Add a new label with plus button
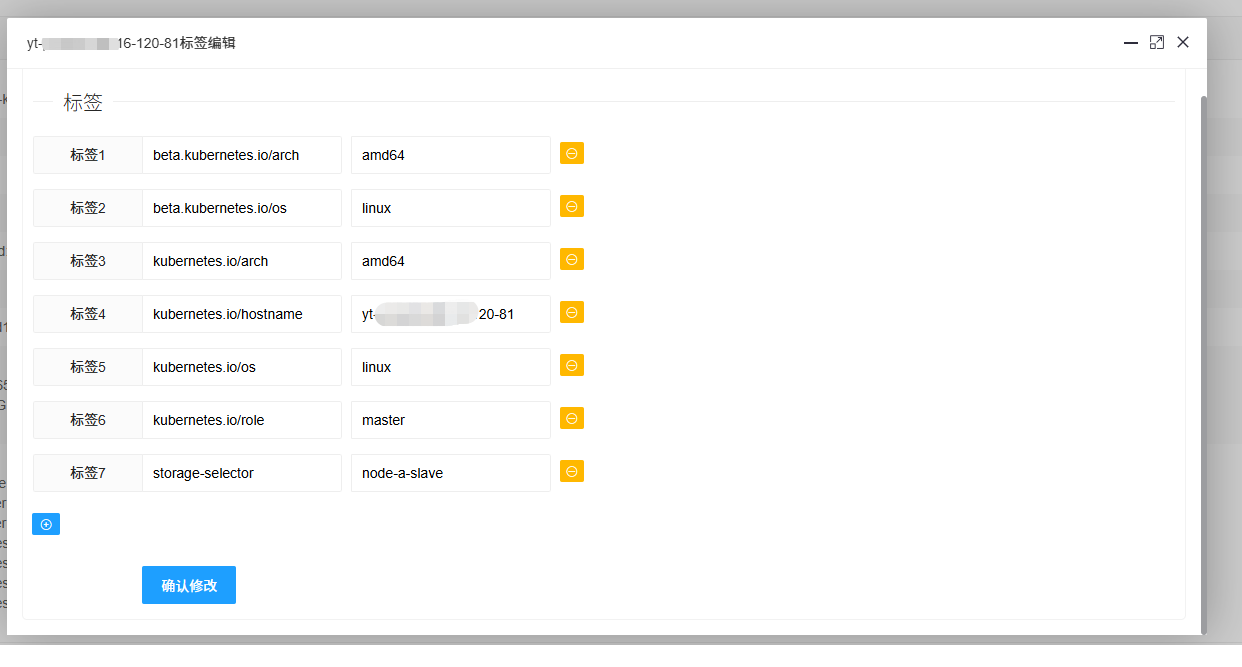The width and height of the screenshot is (1242, 667). click(x=46, y=524)
